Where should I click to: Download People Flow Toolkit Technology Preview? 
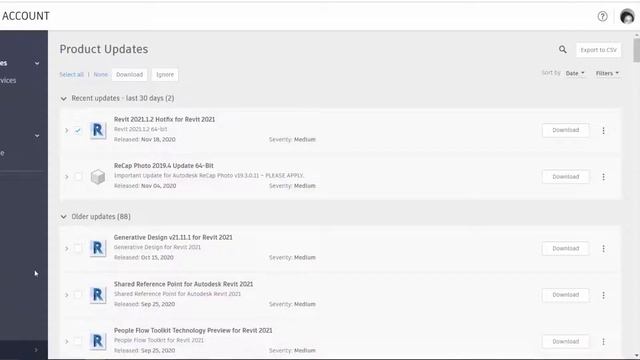[x=566, y=342]
